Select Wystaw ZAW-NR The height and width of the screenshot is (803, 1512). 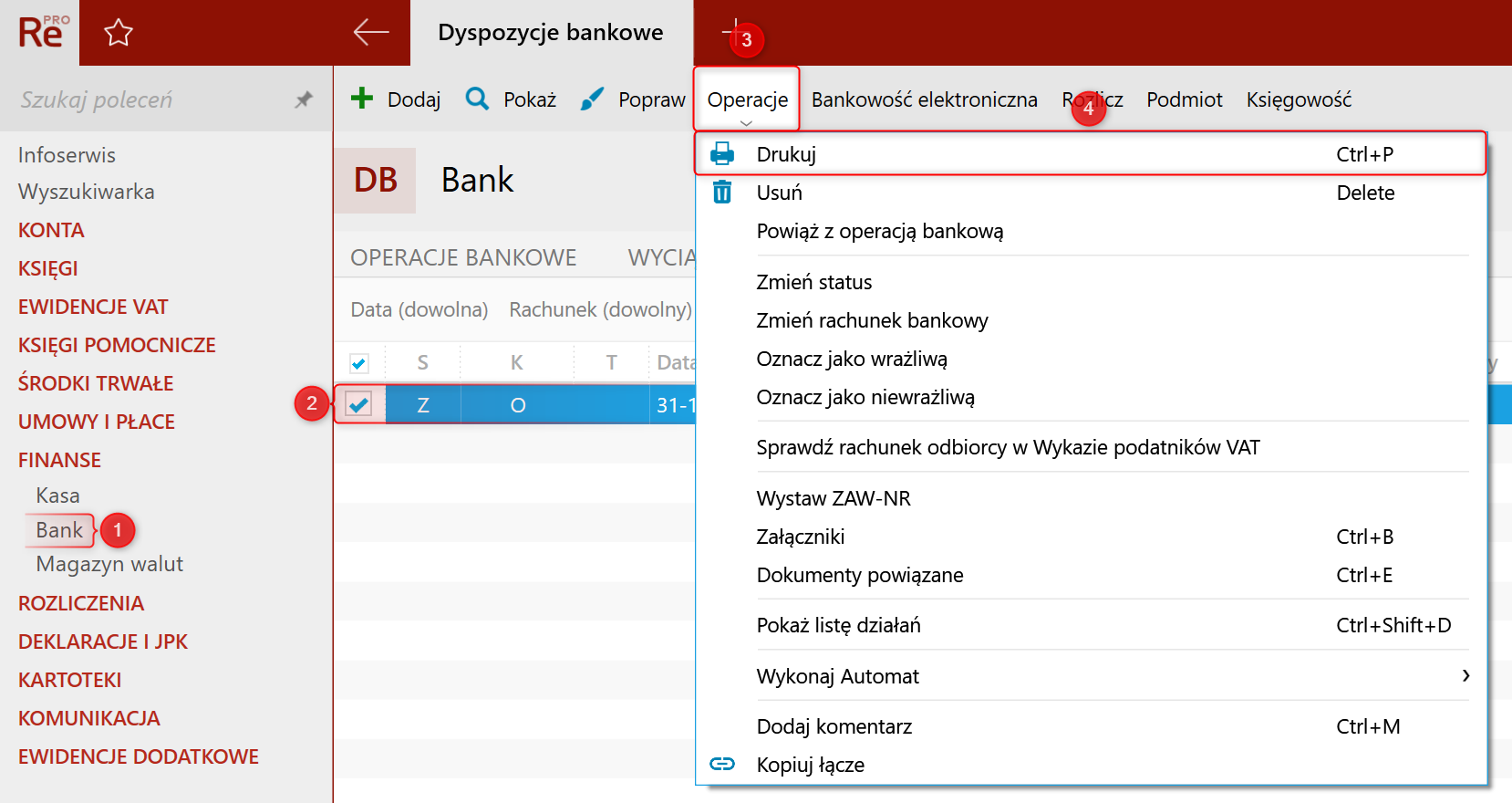1091,498
